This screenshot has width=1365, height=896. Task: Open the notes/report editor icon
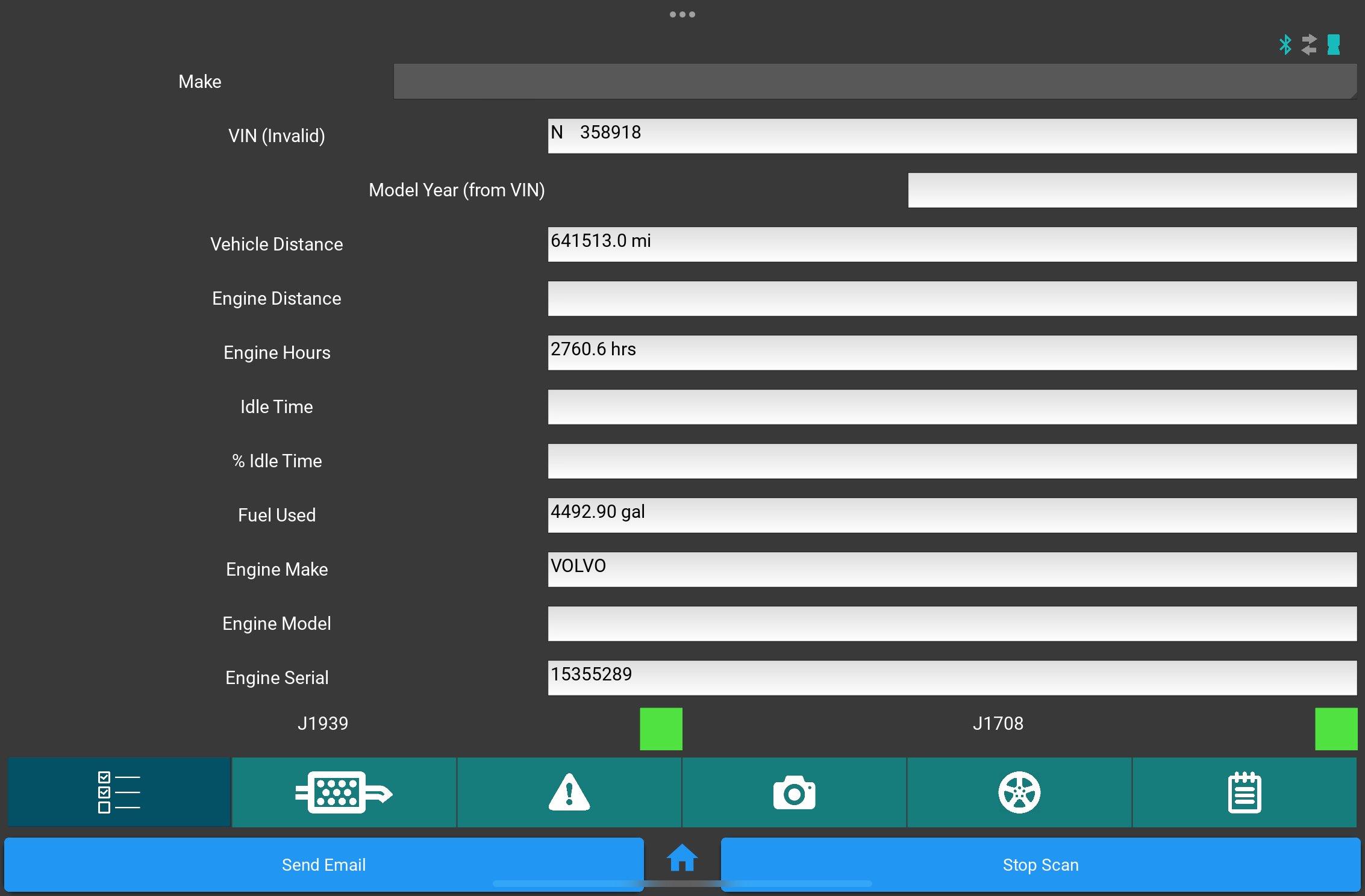click(x=1246, y=792)
